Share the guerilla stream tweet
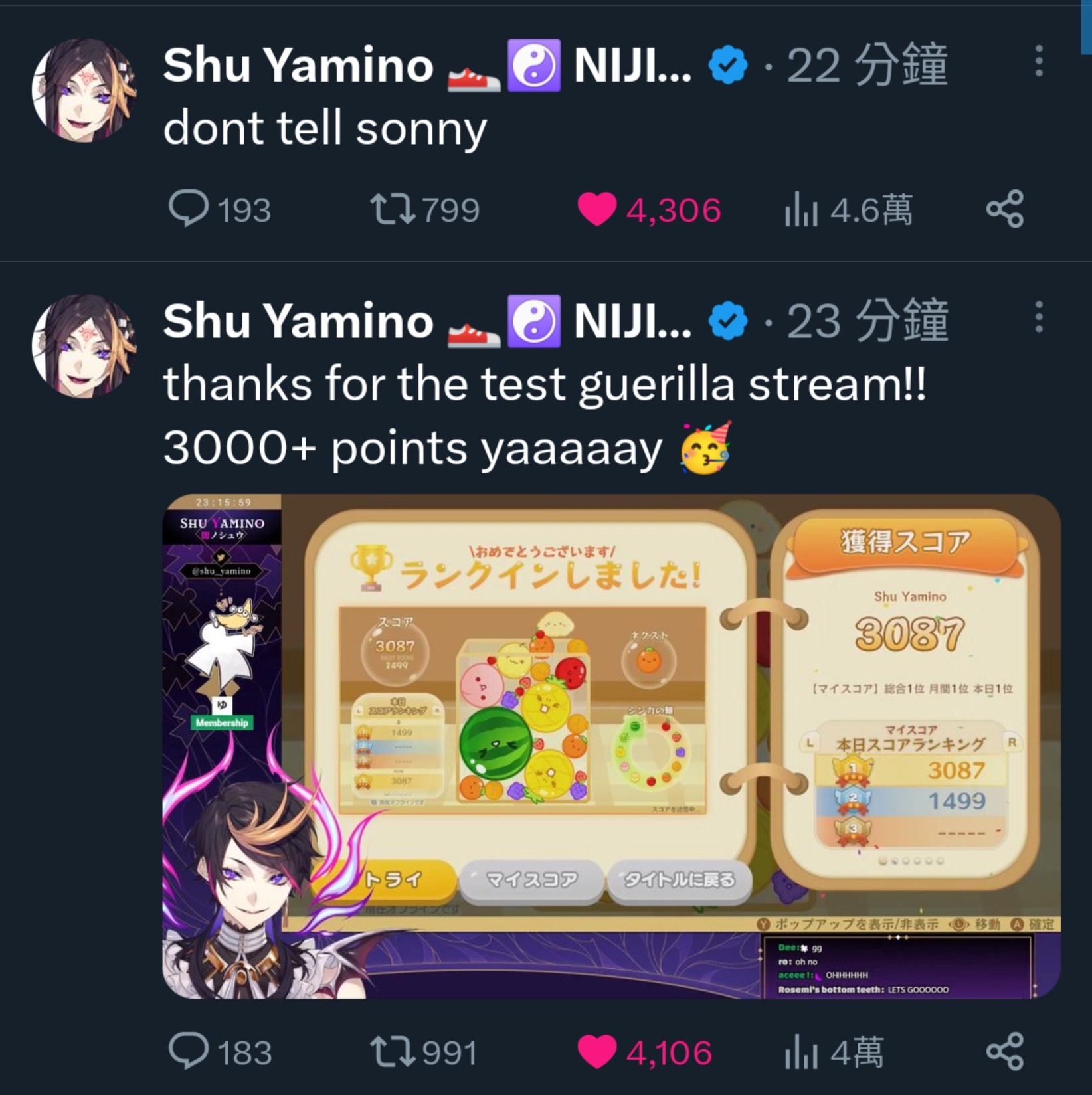 click(1005, 1052)
